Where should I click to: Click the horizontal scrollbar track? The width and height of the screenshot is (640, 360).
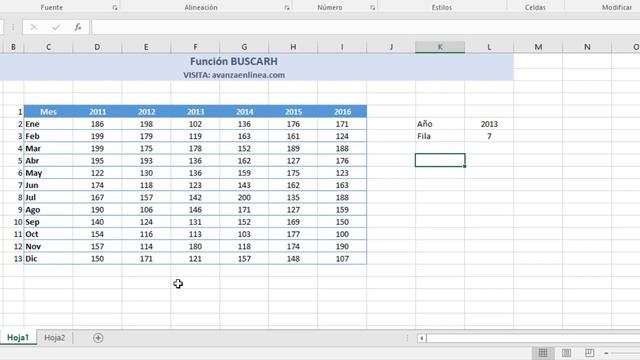point(533,338)
